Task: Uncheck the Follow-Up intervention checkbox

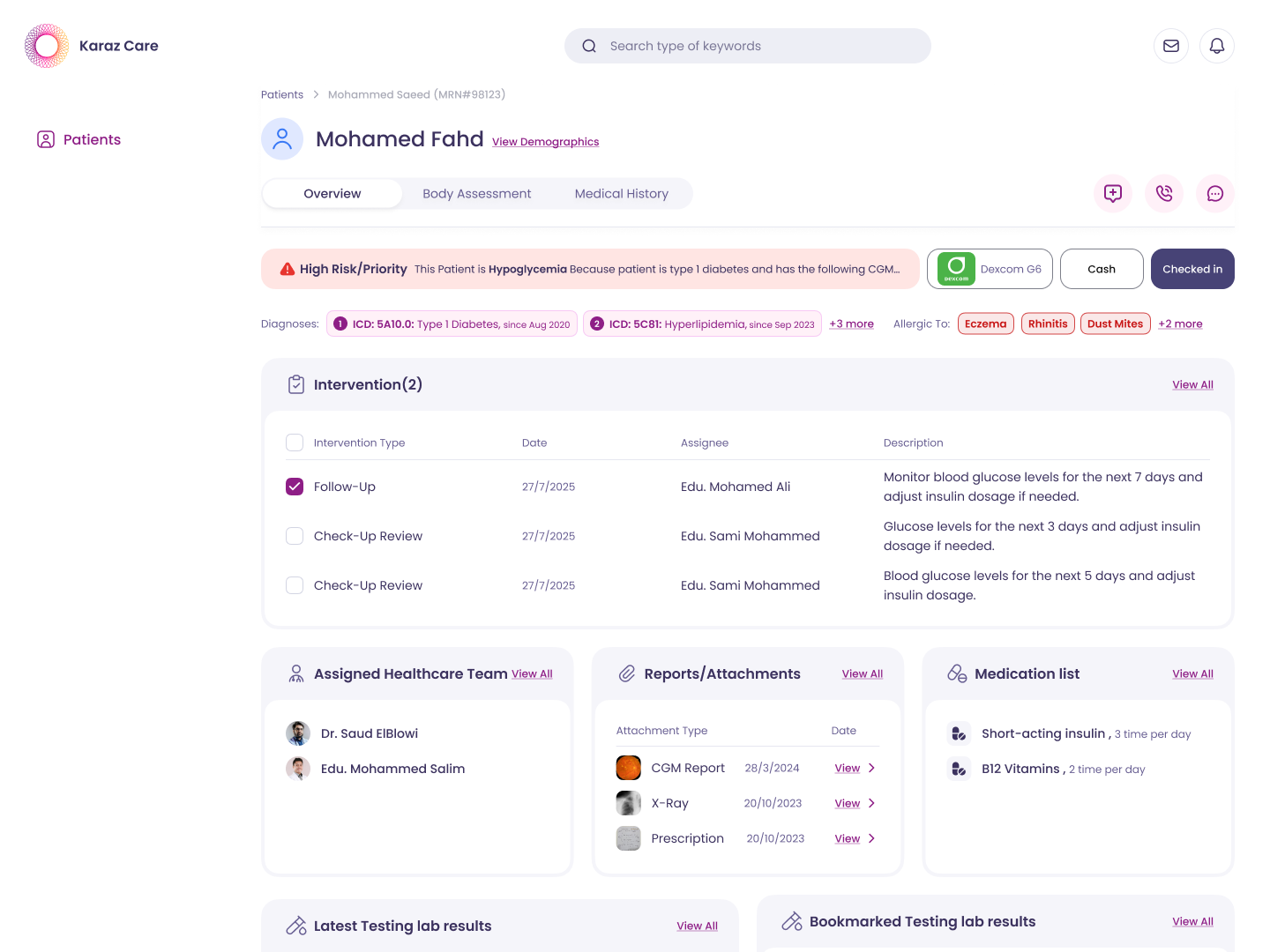Action: [295, 487]
